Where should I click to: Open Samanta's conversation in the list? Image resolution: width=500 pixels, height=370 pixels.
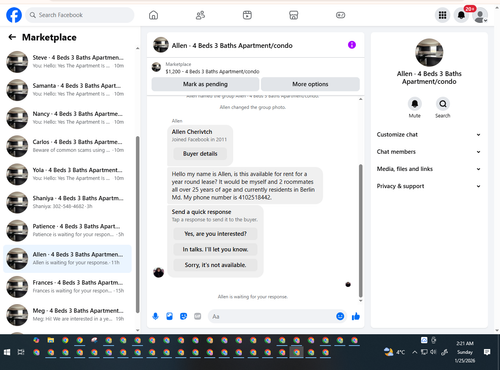pyautogui.click(x=67, y=90)
